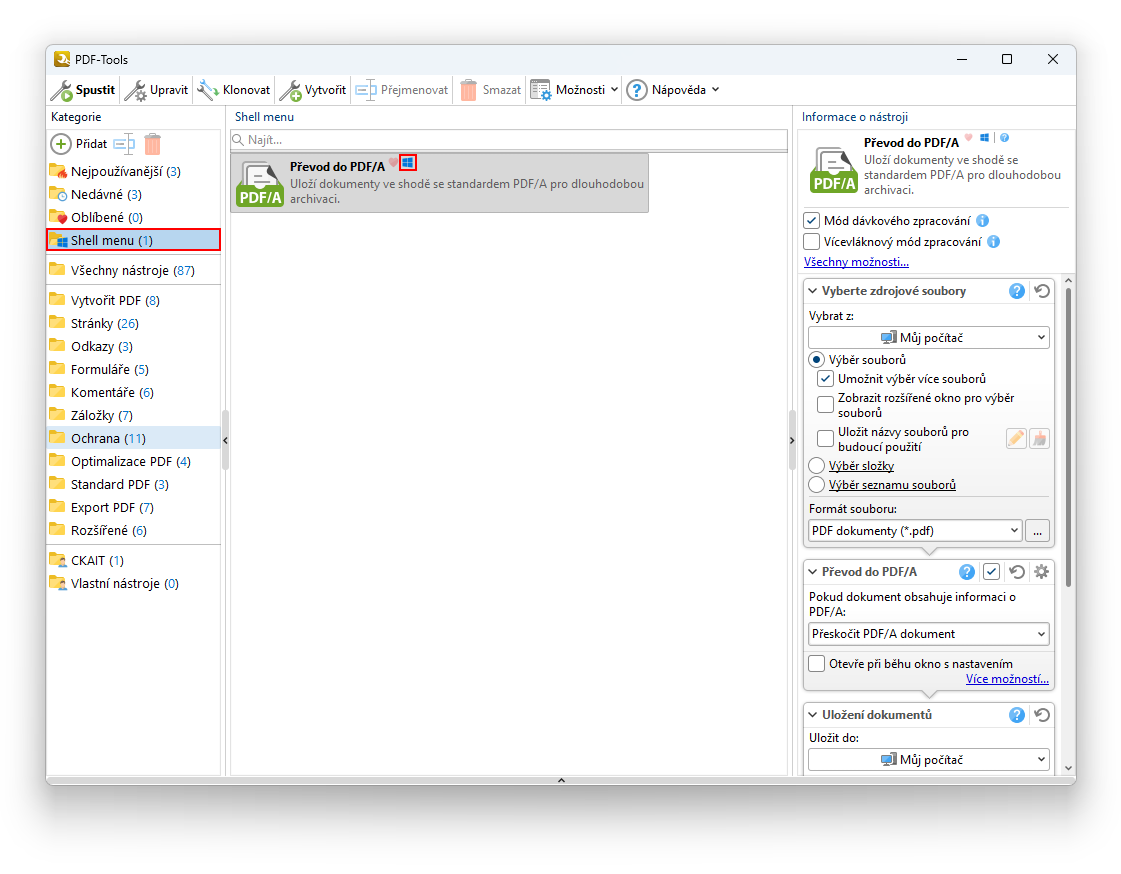The width and height of the screenshot is (1121, 874).
Task: Click the heart icon in info panel
Action: (969, 138)
